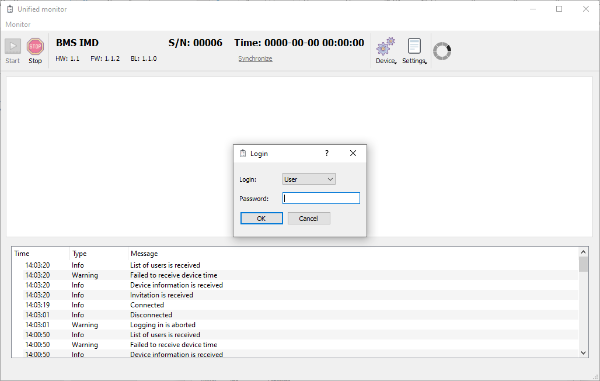Select the 'Logging in is aborted' row

point(295,325)
